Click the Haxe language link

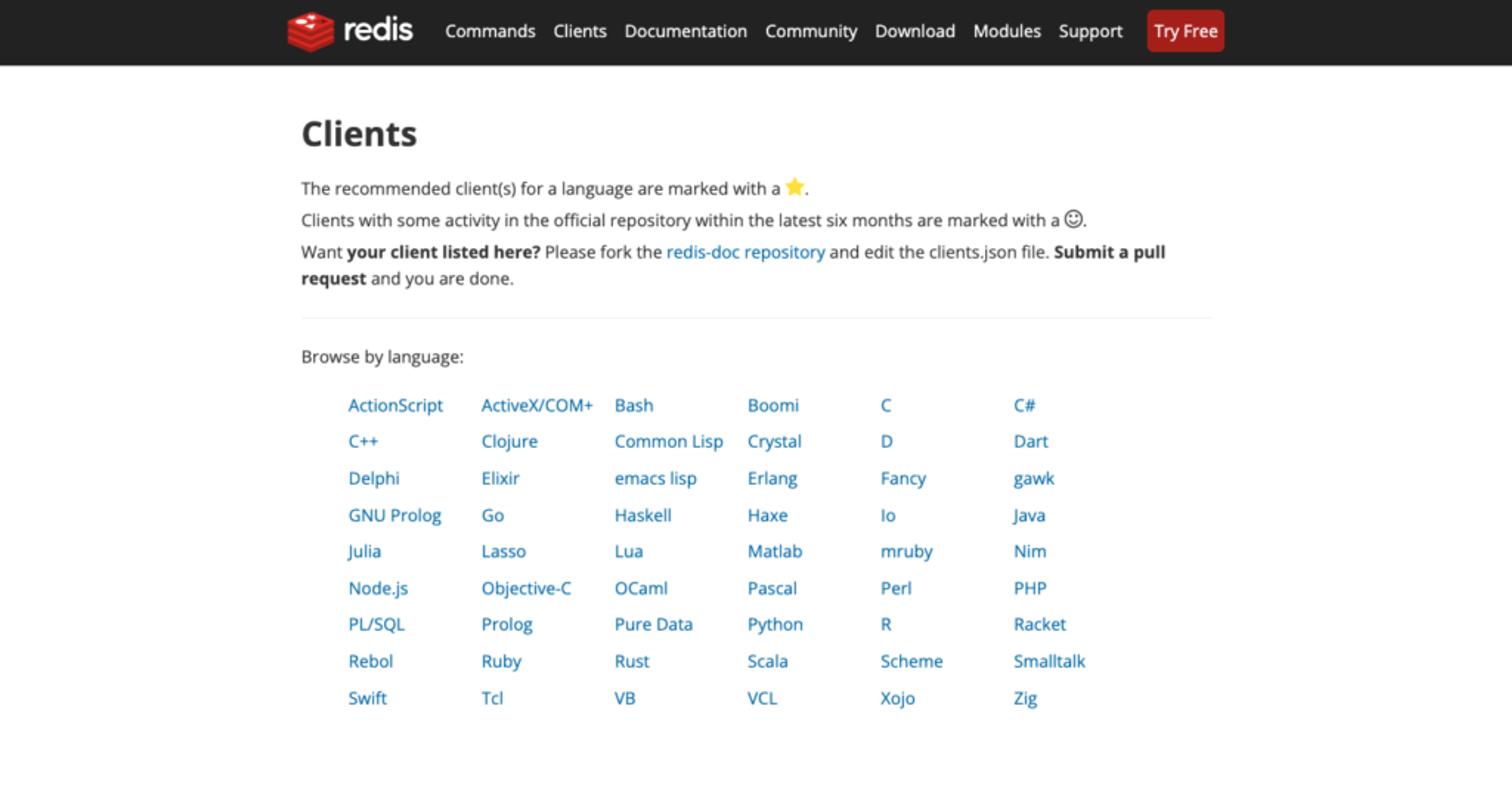[x=767, y=515]
